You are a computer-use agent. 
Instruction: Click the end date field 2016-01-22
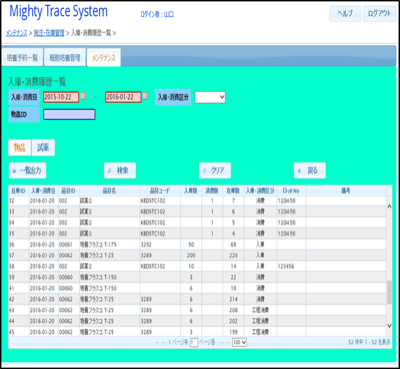tap(123, 97)
